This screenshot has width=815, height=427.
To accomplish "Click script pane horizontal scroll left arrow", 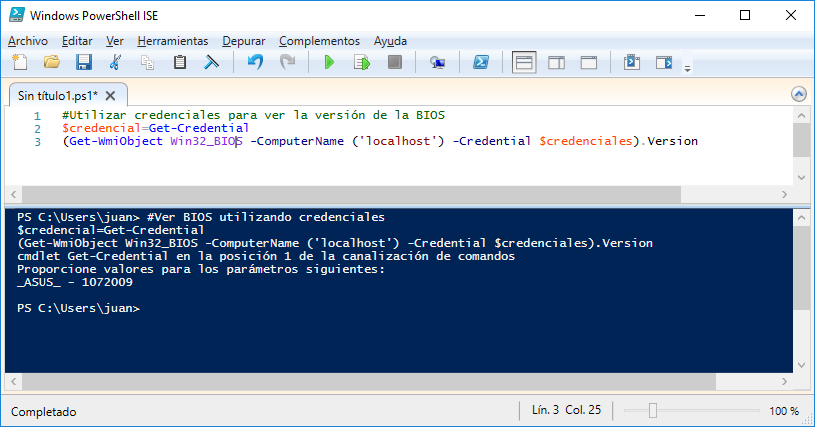I will pyautogui.click(x=14, y=194).
